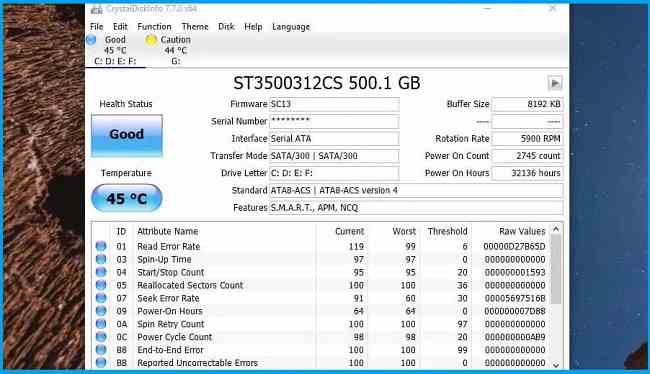Open the File menu
650x374 pixels.
point(96,27)
